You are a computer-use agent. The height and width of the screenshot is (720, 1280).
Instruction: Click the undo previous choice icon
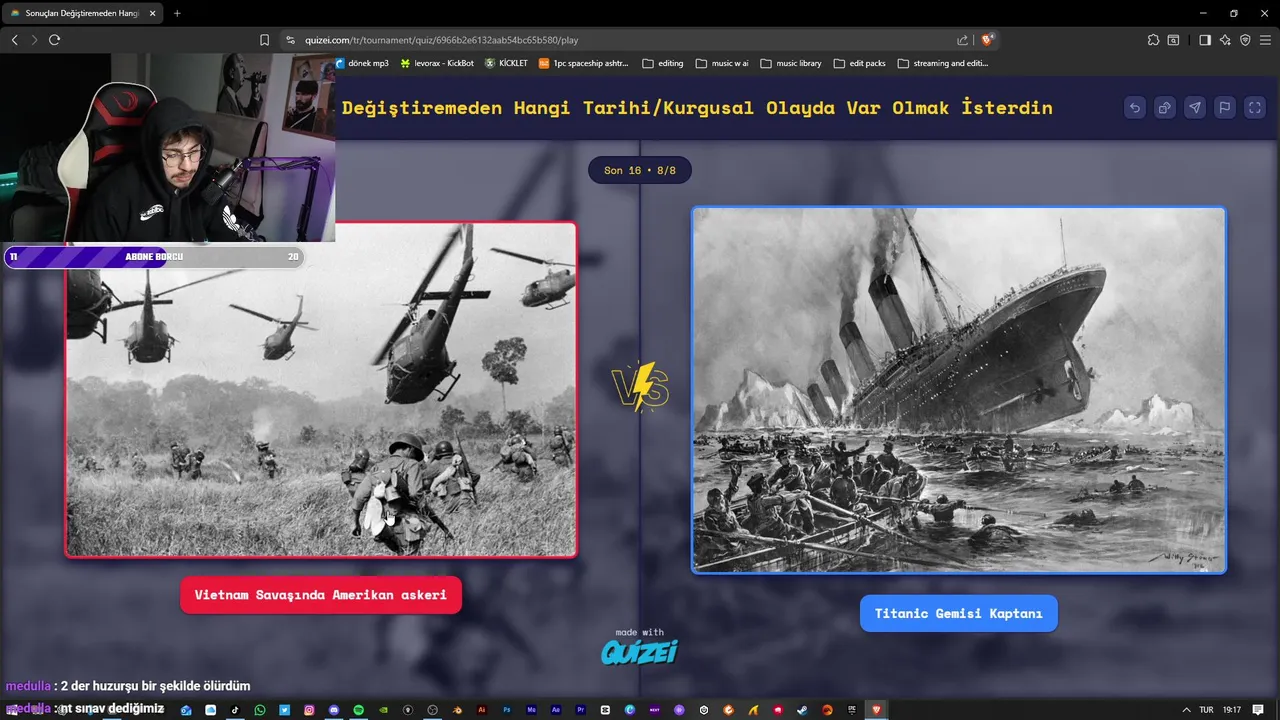pyautogui.click(x=1134, y=108)
